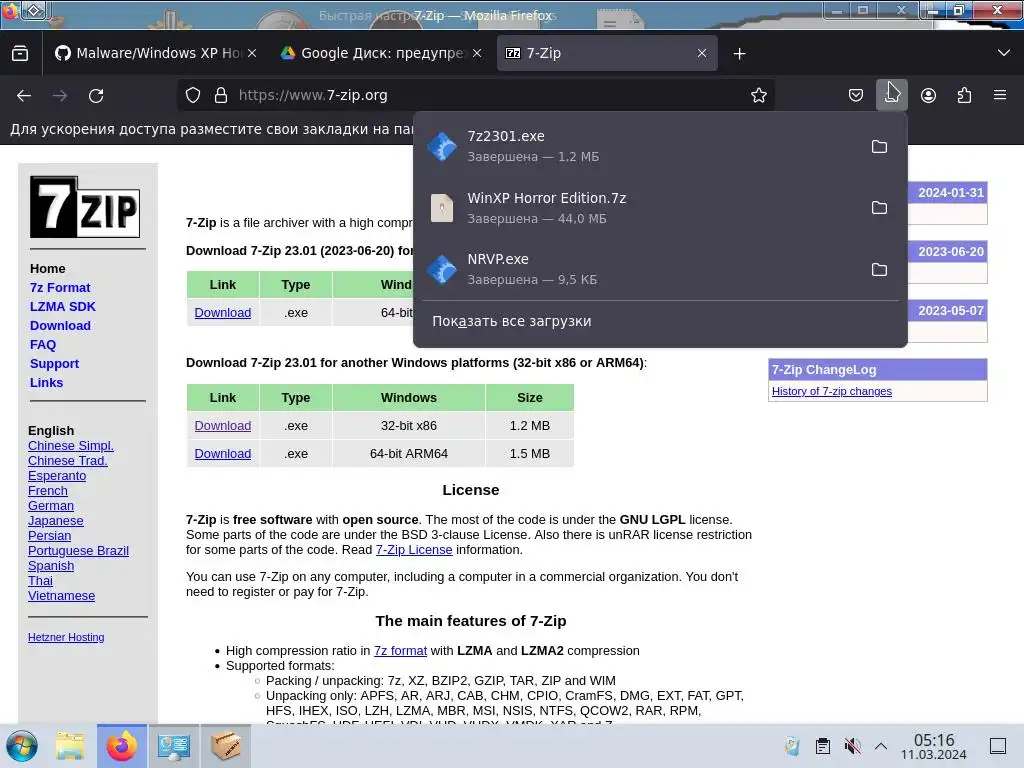Image resolution: width=1024 pixels, height=768 pixels.
Task: Open tracking protection shield icon
Action: click(x=193, y=95)
